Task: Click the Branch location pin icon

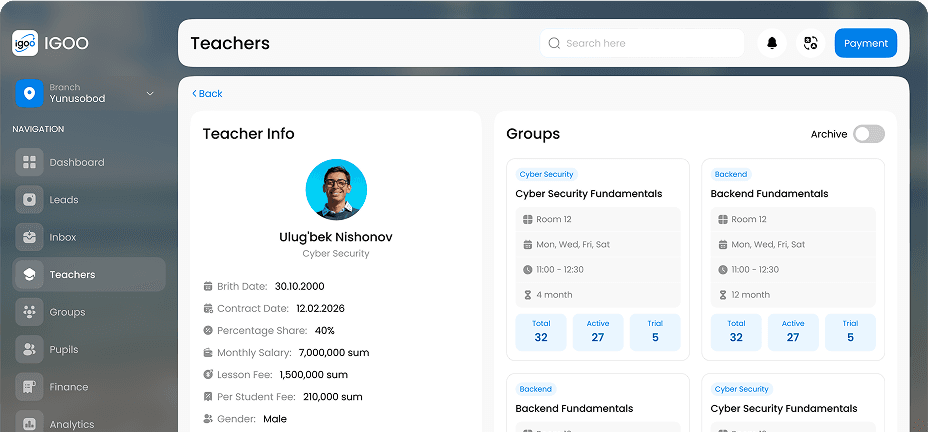Action: tap(29, 94)
